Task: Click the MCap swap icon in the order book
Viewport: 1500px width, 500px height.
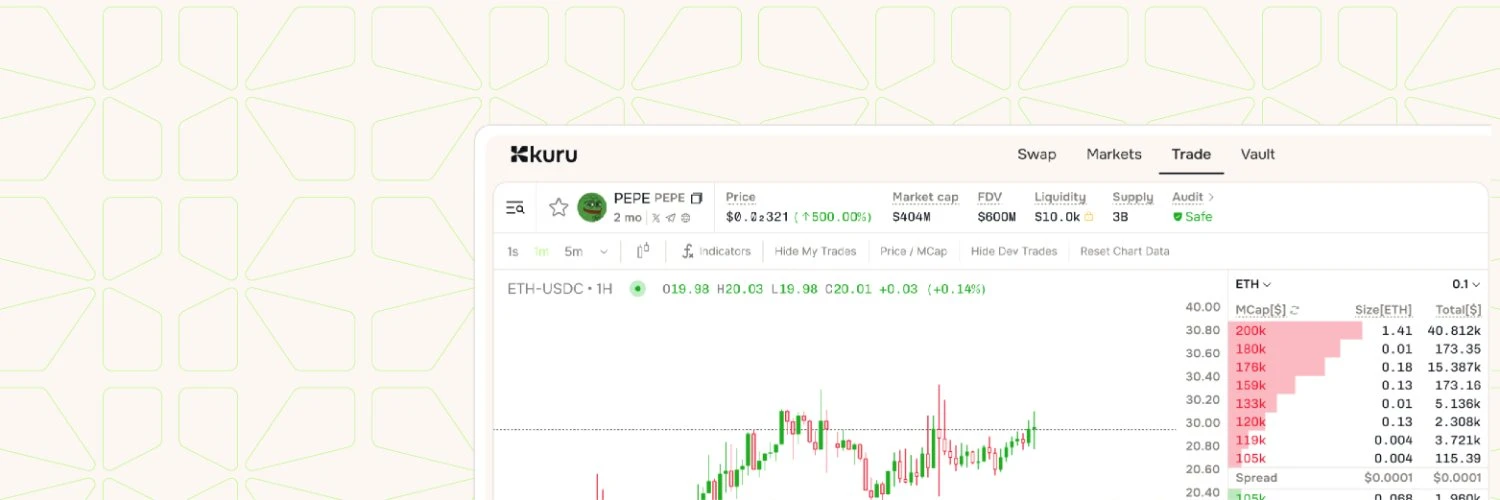Action: point(1295,311)
